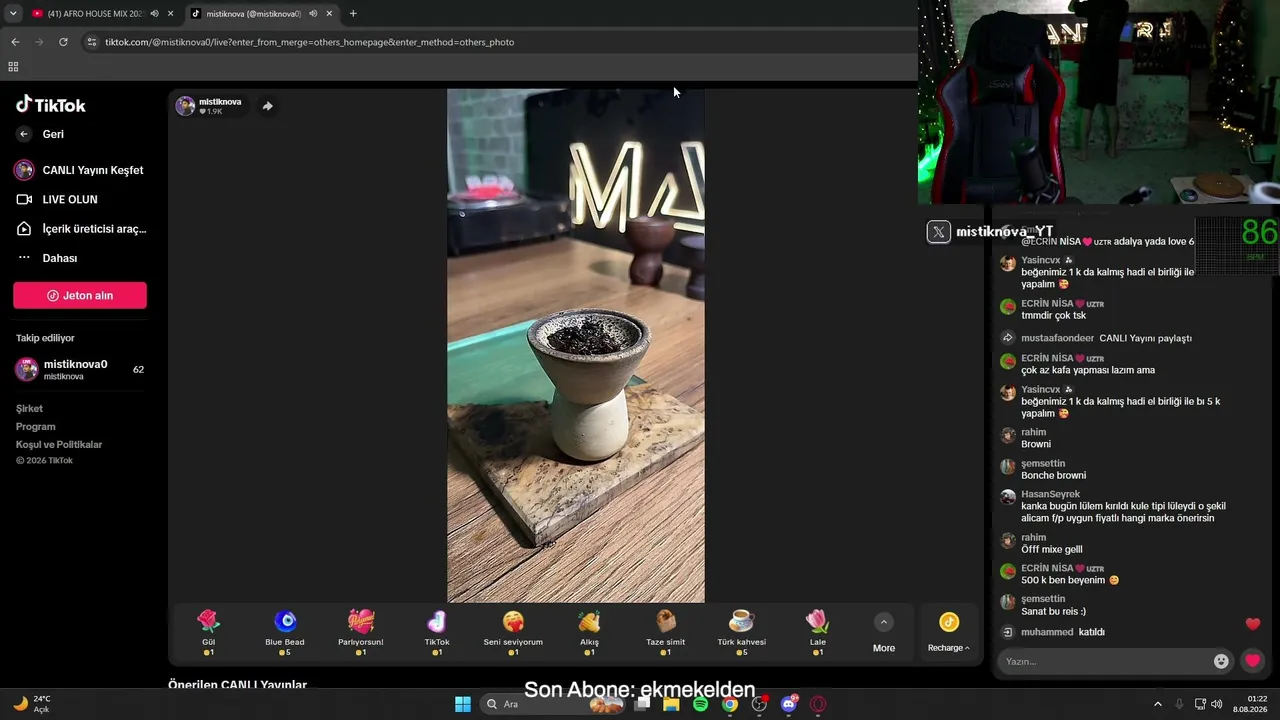This screenshot has height=720, width=1280.
Task: Expand More gifts with the chevron
Action: click(x=883, y=623)
